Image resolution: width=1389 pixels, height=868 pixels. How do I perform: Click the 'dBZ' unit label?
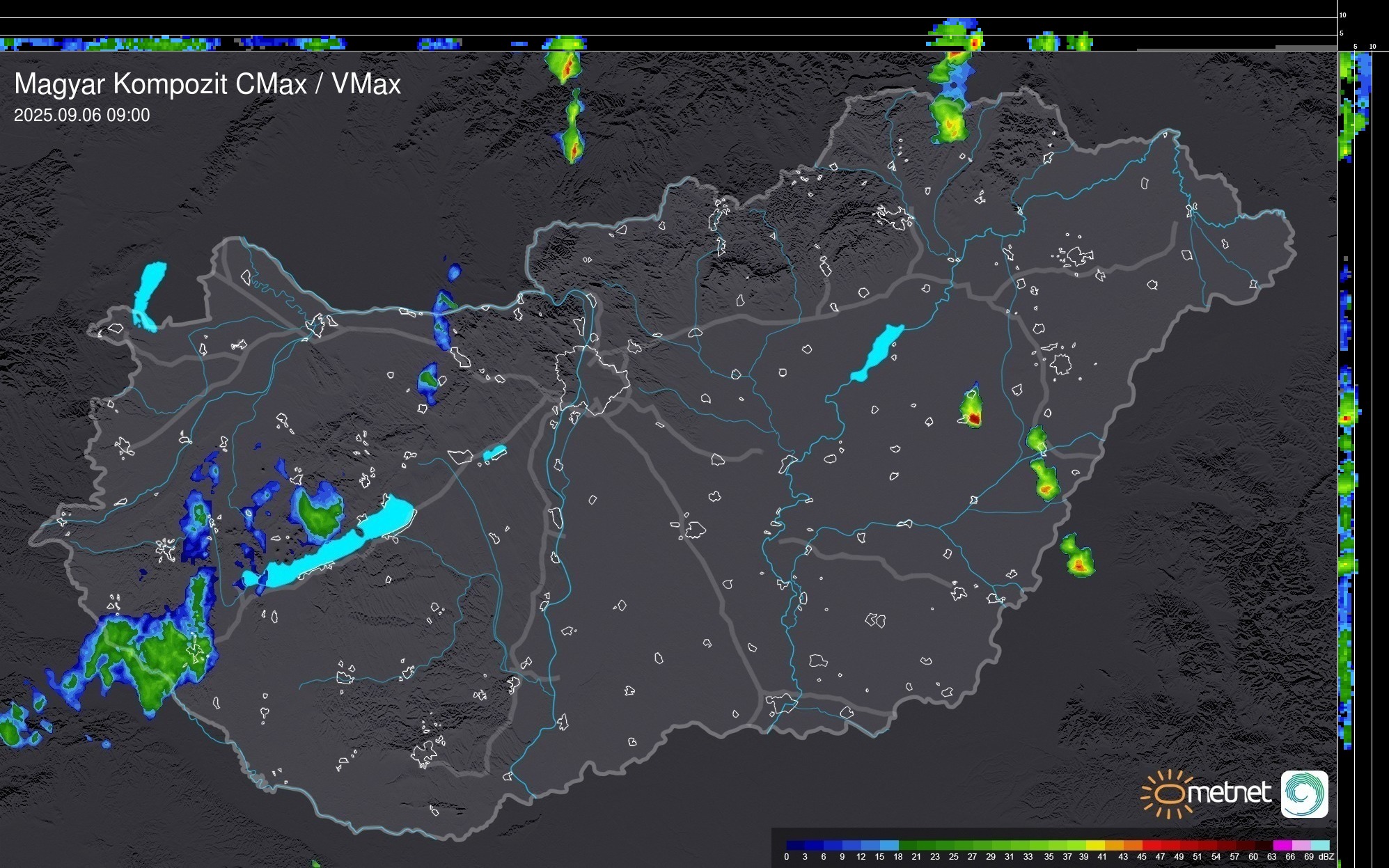[1325, 857]
